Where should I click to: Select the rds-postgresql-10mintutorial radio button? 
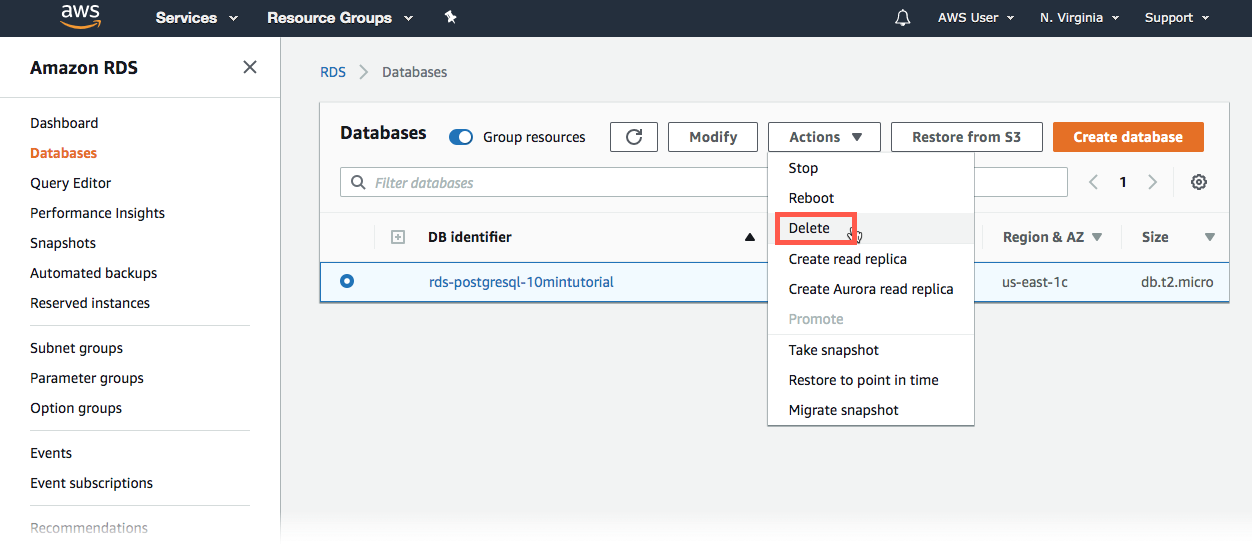pyautogui.click(x=347, y=282)
